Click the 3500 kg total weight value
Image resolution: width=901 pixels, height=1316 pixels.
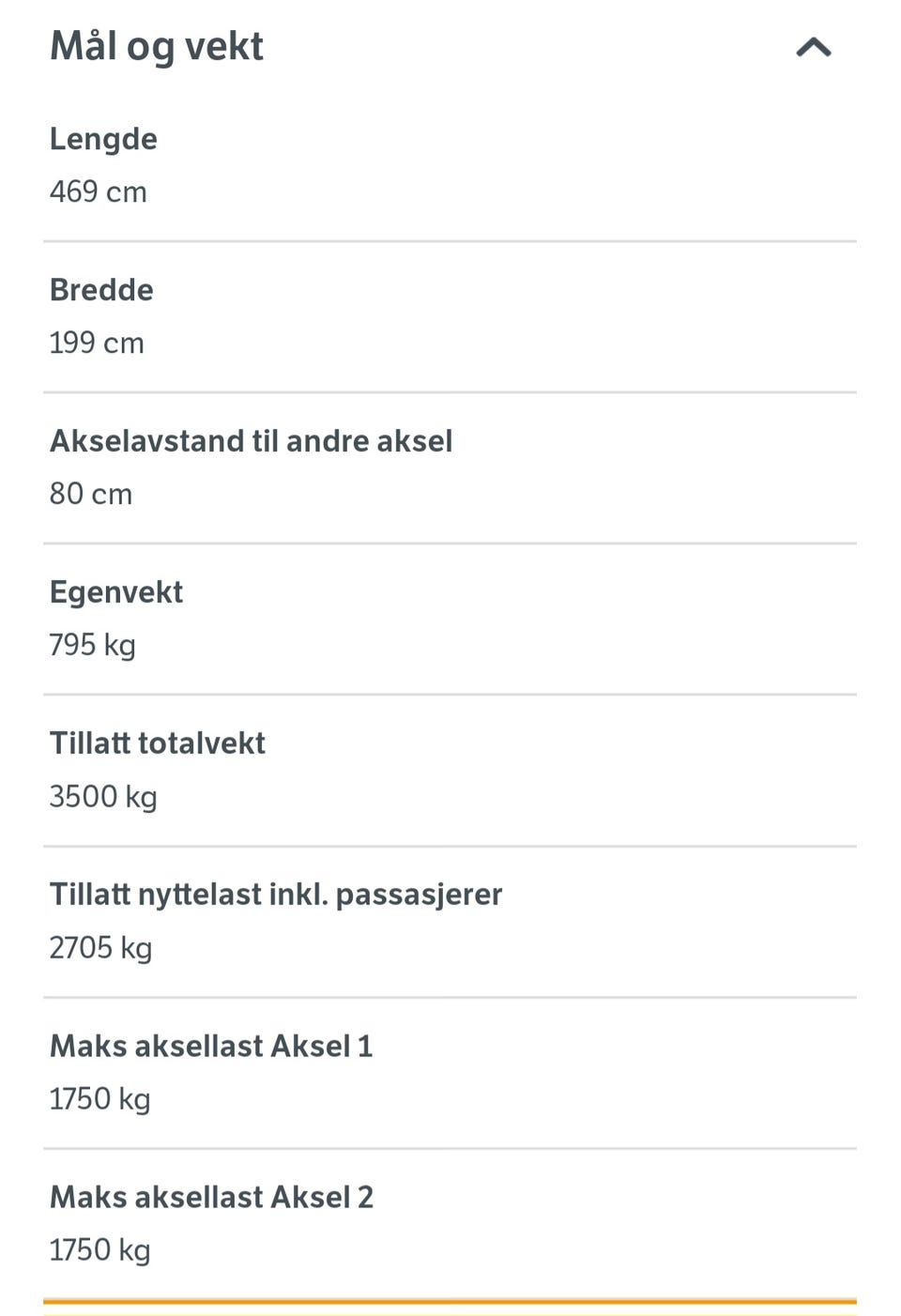(x=103, y=797)
